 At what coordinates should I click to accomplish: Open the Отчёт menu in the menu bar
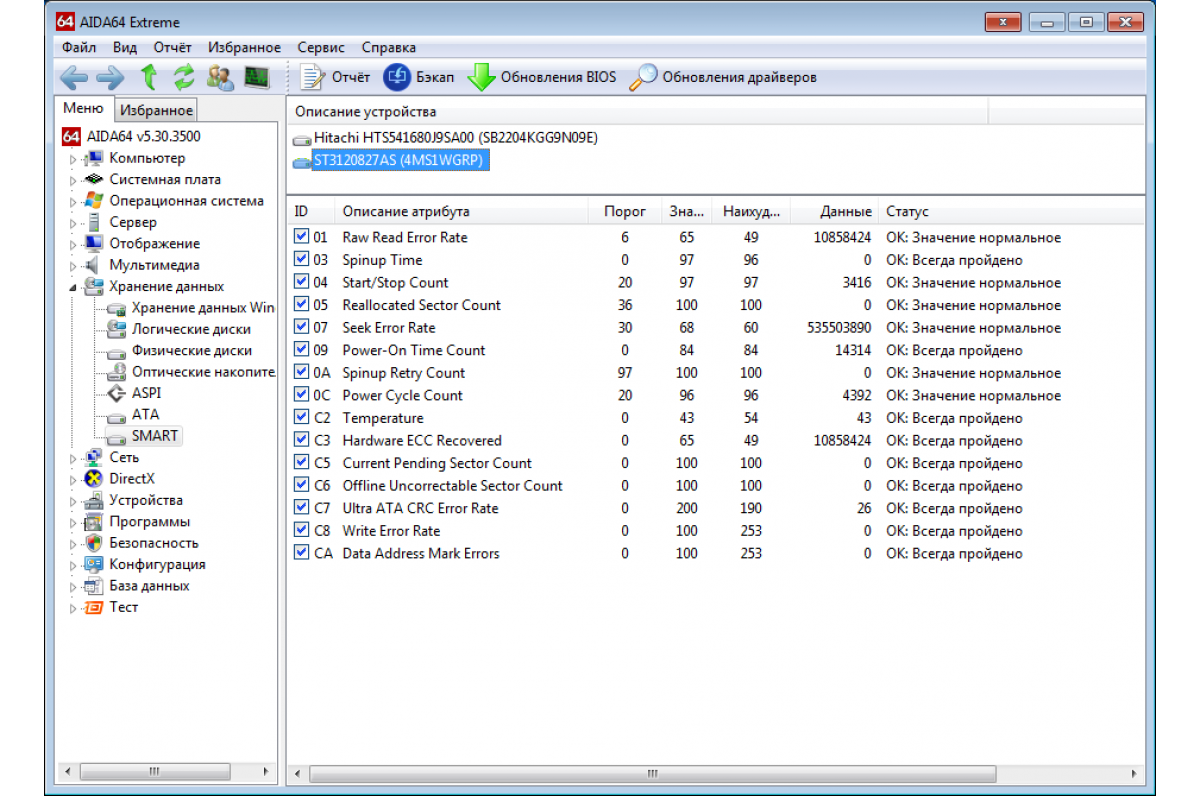173,47
